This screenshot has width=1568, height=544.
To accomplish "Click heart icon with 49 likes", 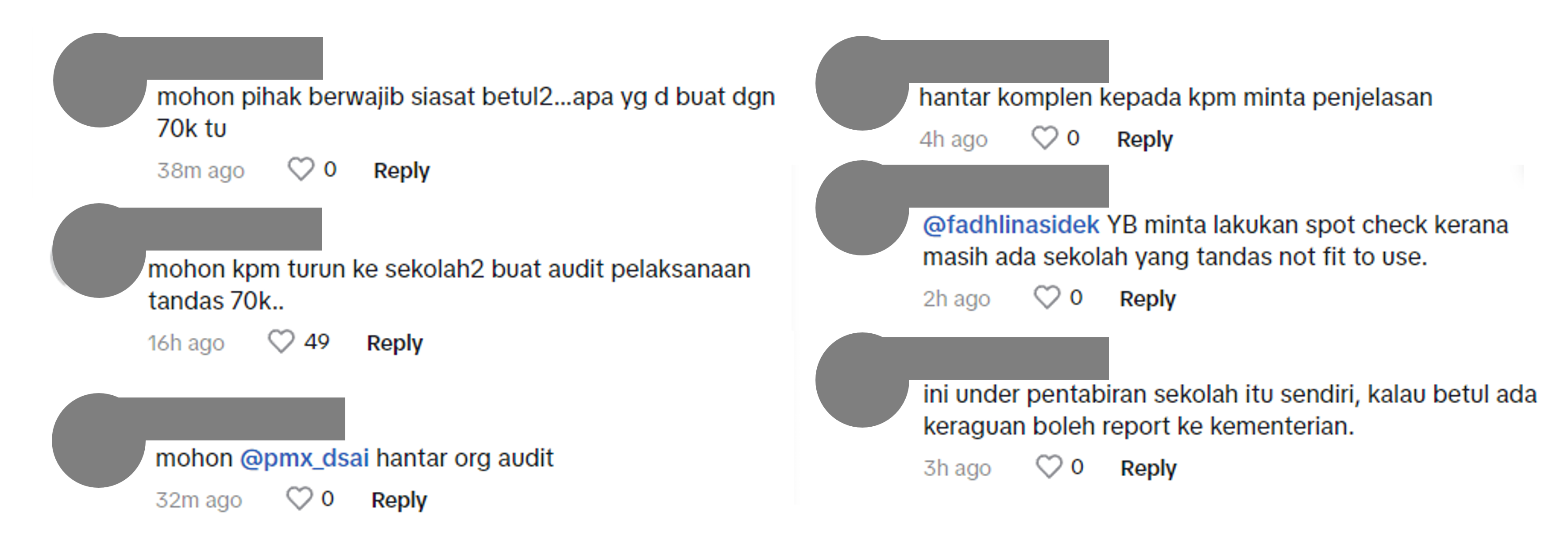I will click(x=281, y=341).
